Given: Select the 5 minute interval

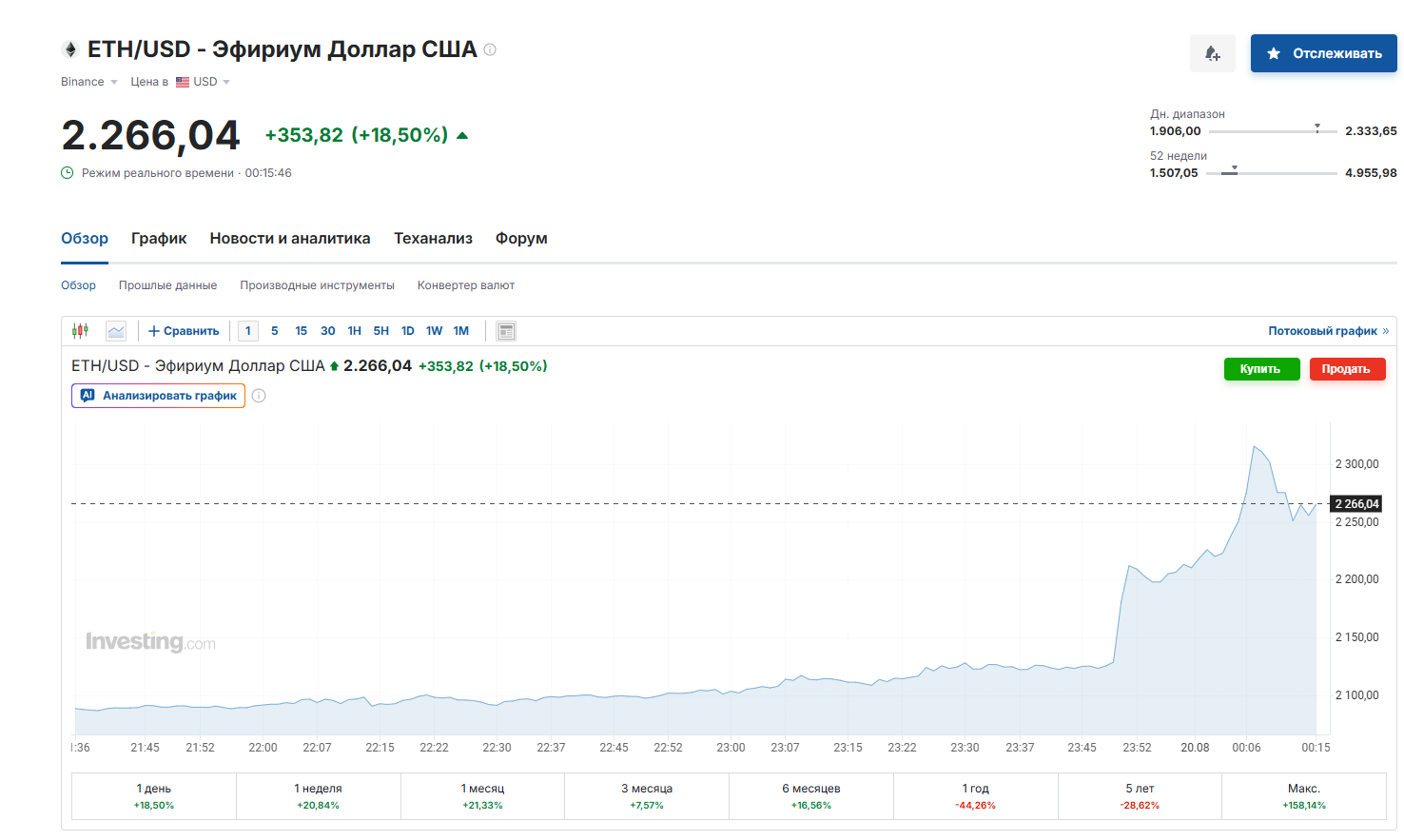Looking at the screenshot, I should 275,331.
